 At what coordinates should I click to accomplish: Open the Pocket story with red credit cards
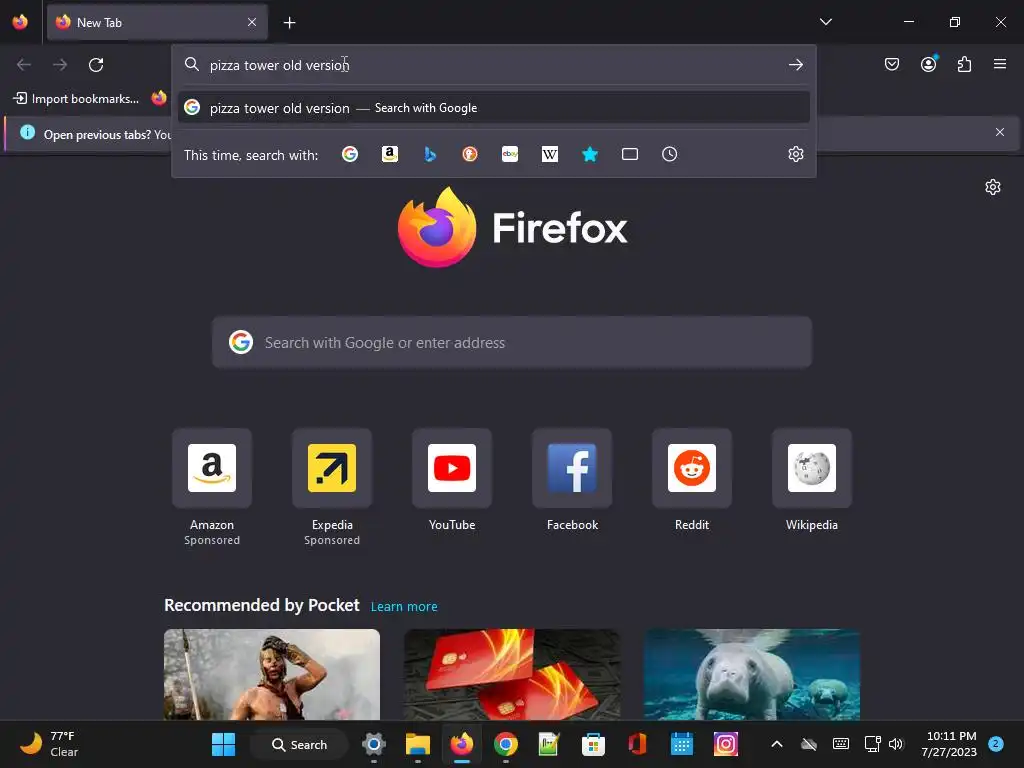click(x=512, y=674)
